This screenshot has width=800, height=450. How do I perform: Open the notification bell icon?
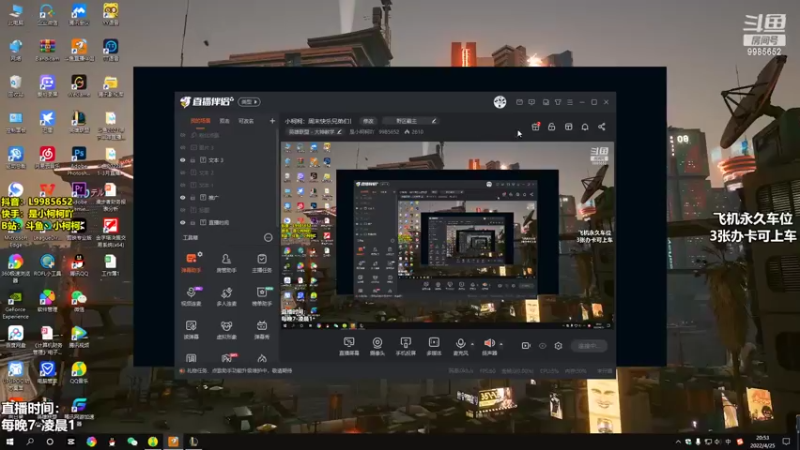coord(585,127)
